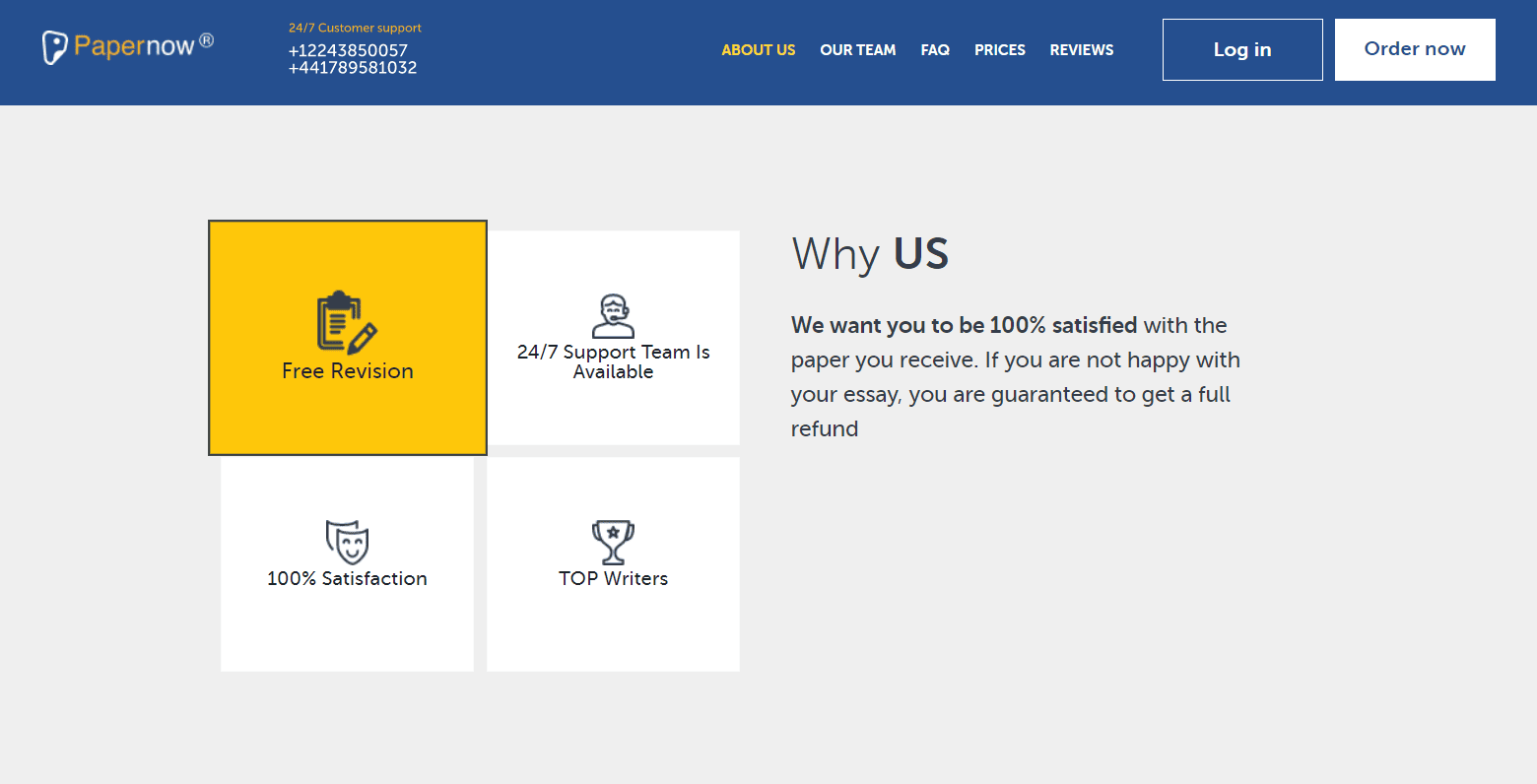Image resolution: width=1537 pixels, height=784 pixels.
Task: Call the +441789581032 phone number
Action: pyautogui.click(x=352, y=68)
